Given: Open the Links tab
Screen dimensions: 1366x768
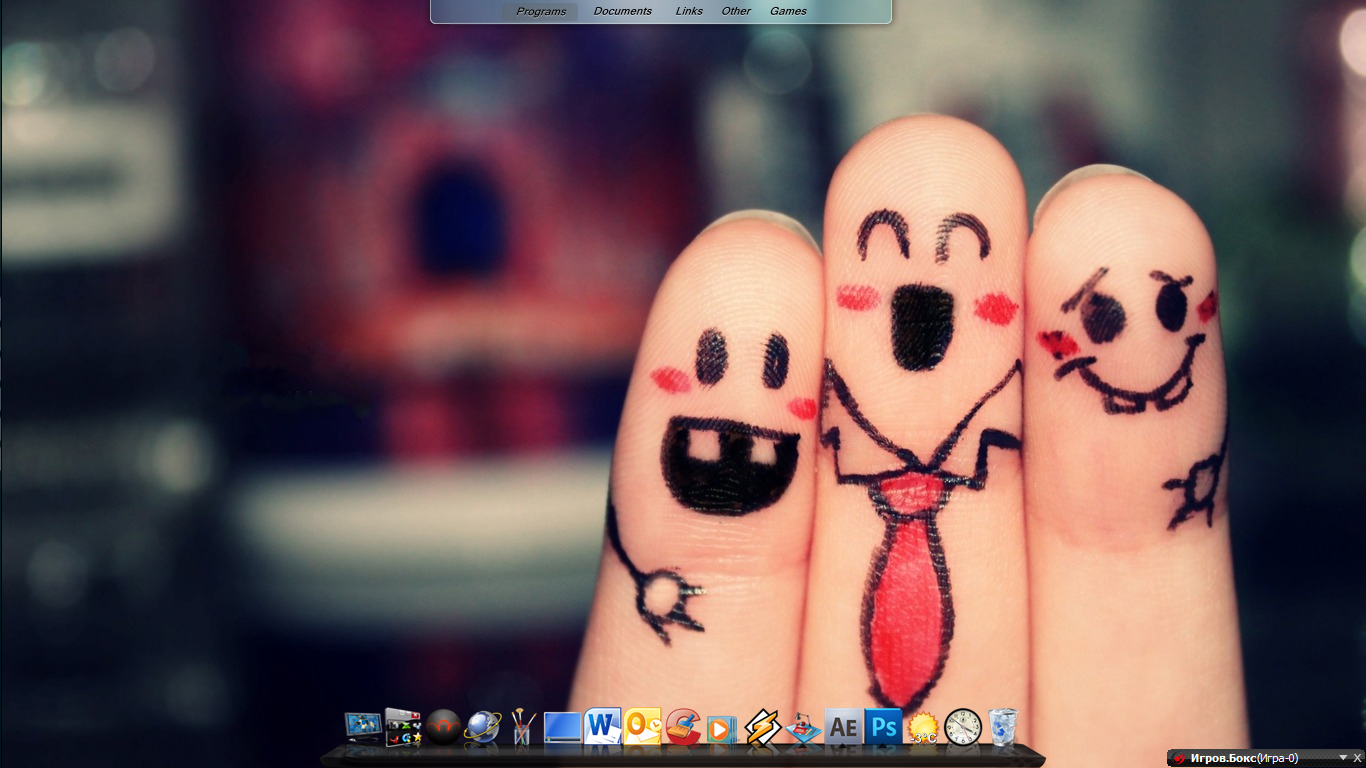Looking at the screenshot, I should coord(689,11).
